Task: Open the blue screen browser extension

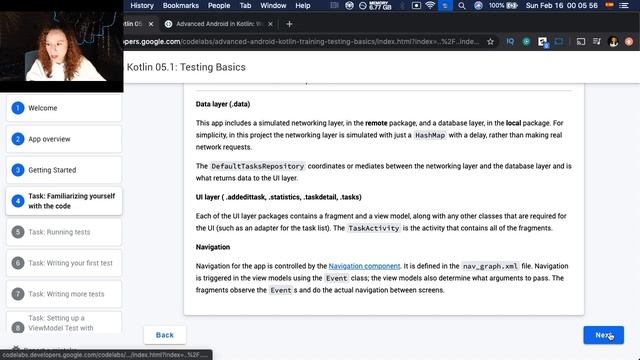Action: tap(558, 42)
